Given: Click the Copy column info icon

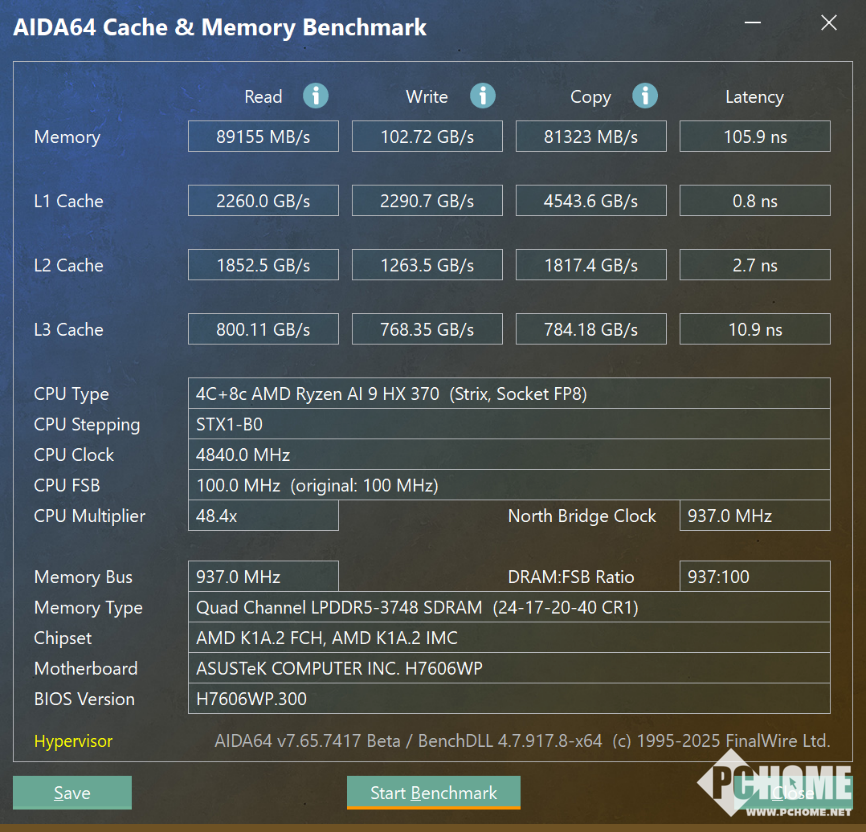Looking at the screenshot, I should pyautogui.click(x=645, y=96).
